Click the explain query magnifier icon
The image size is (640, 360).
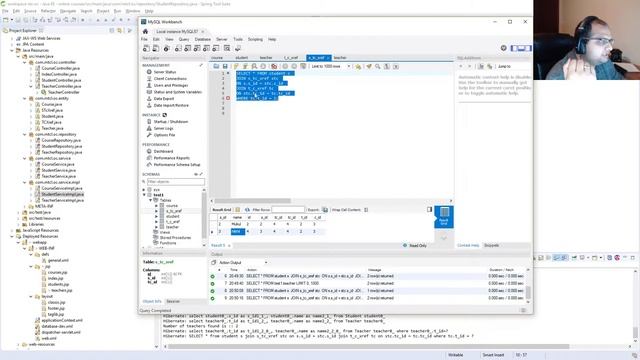tap(254, 66)
